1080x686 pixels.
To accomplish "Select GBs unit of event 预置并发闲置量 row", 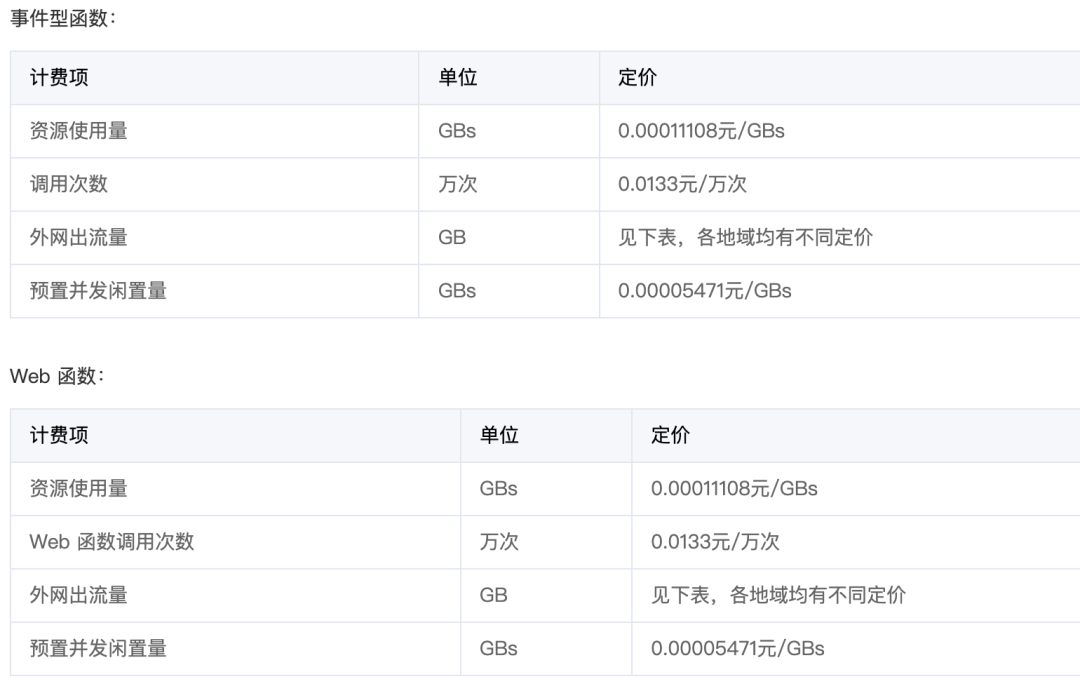I will [457, 291].
